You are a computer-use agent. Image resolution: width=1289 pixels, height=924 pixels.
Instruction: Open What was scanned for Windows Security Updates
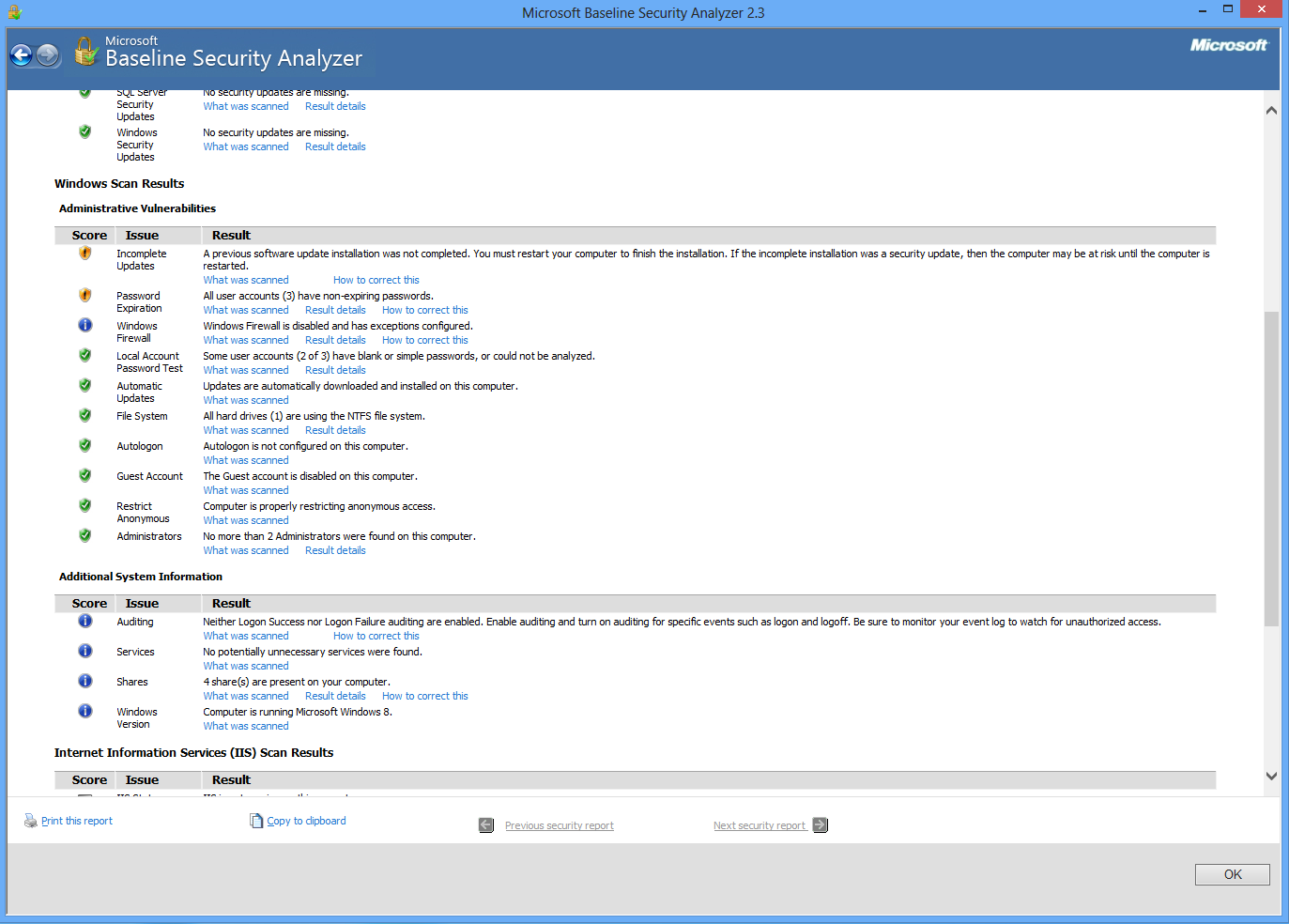(x=246, y=146)
